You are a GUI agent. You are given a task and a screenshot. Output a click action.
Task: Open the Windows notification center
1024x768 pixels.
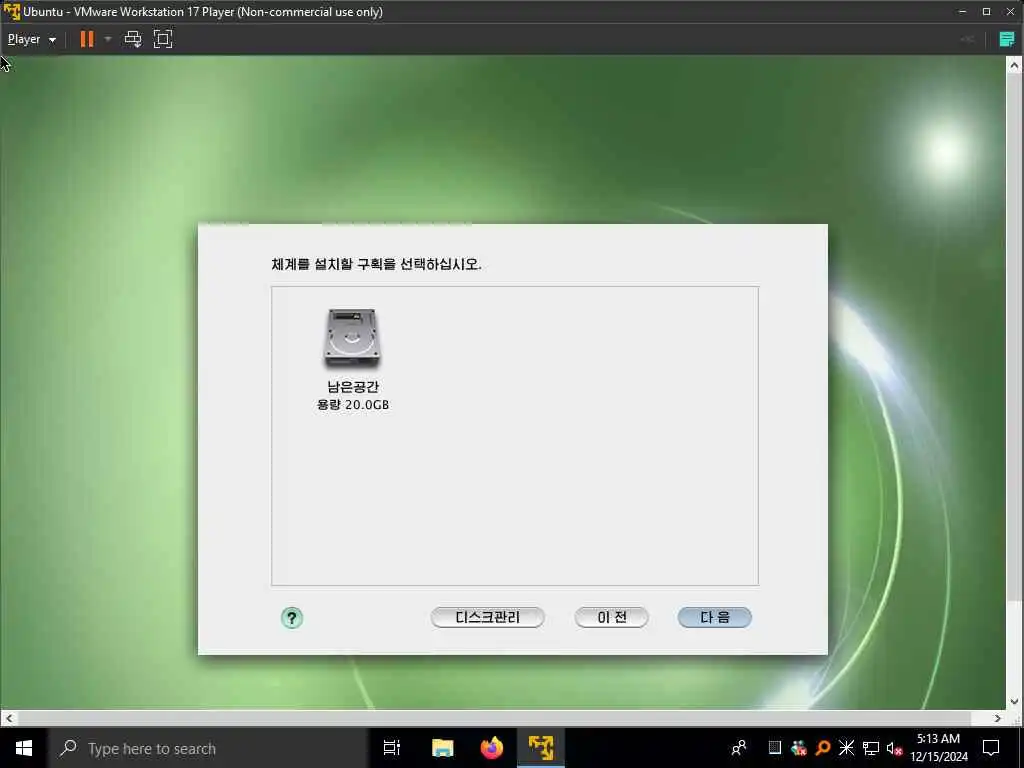coord(991,748)
